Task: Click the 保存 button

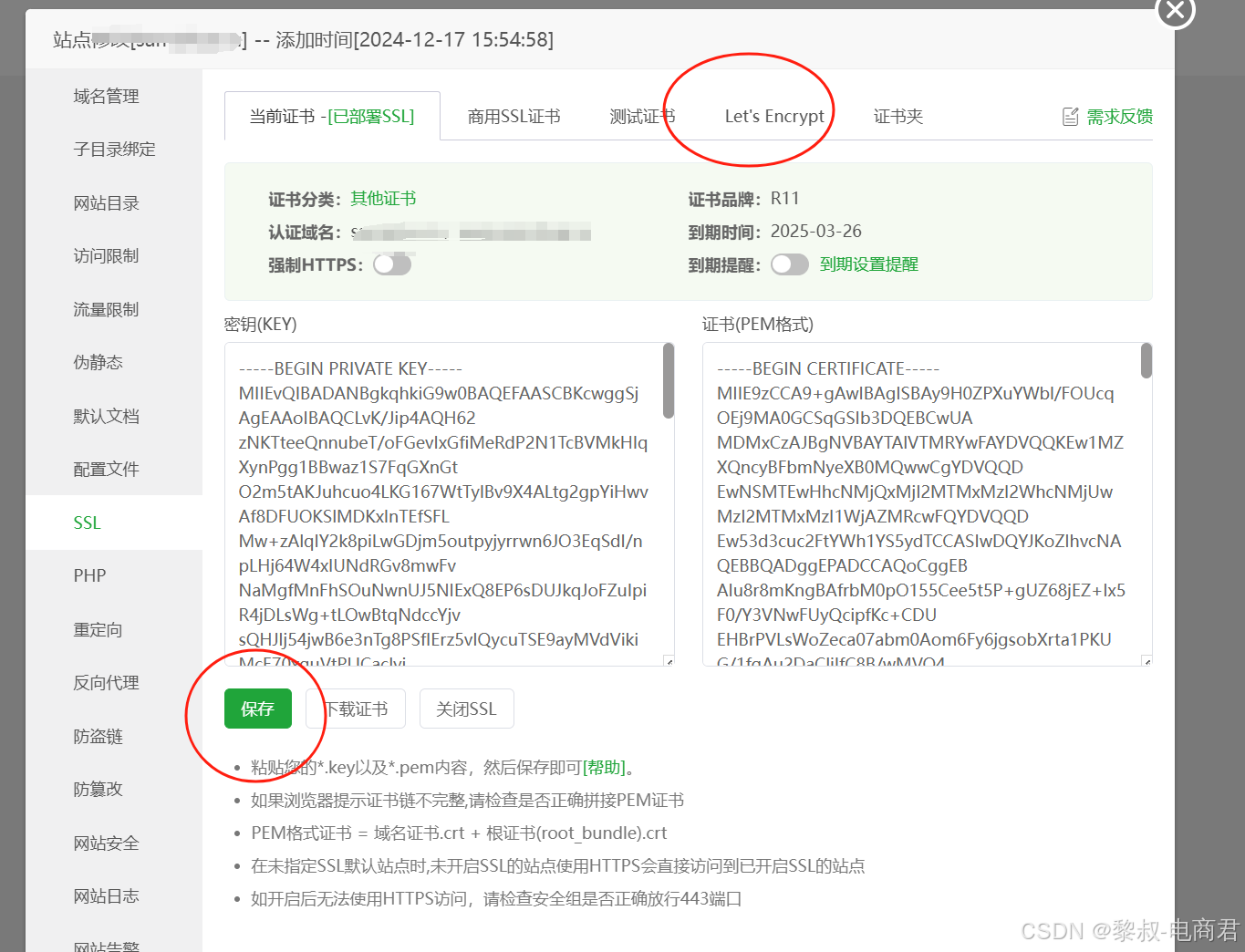Action: [257, 709]
